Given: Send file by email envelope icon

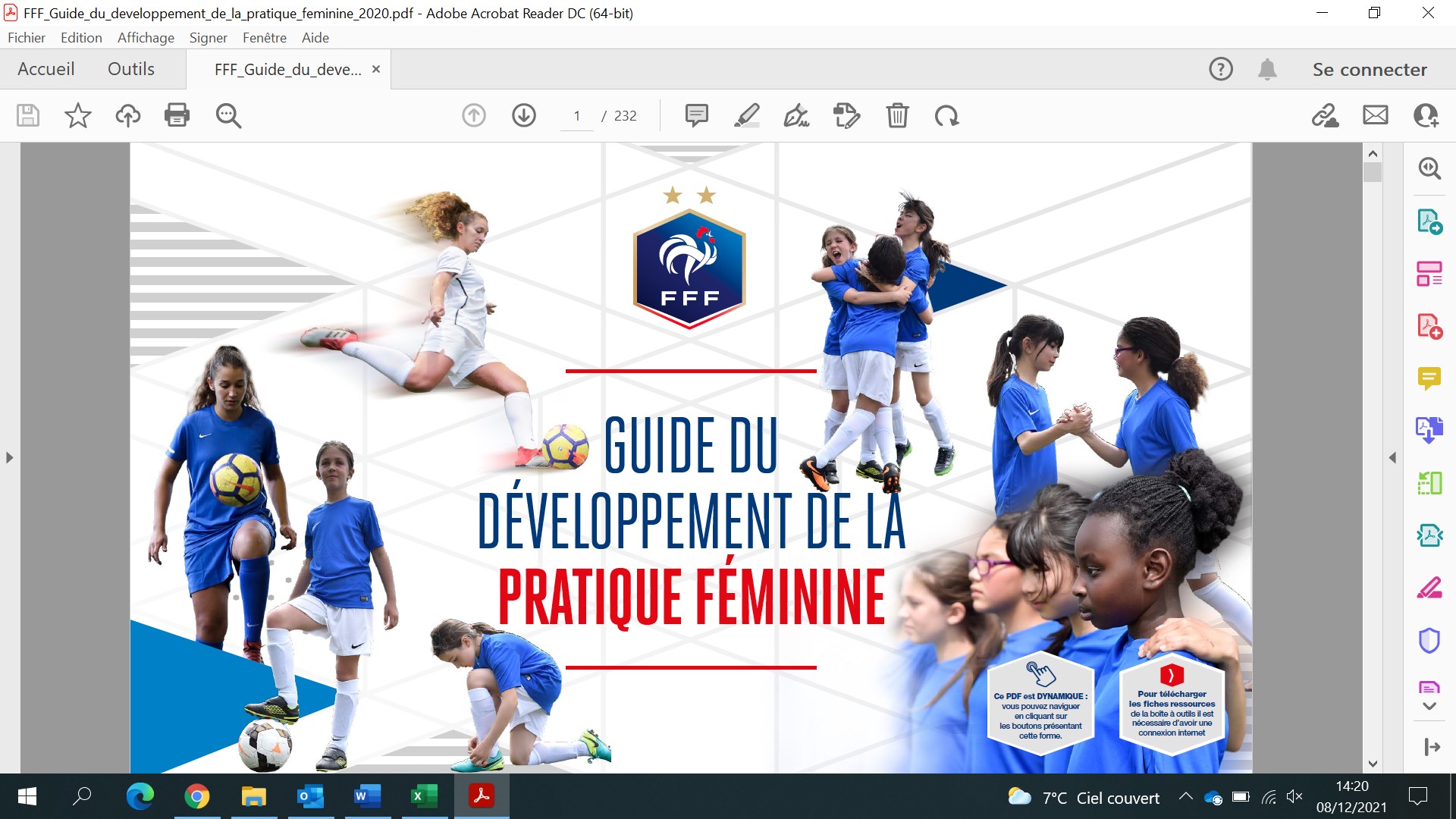Looking at the screenshot, I should tap(1375, 115).
